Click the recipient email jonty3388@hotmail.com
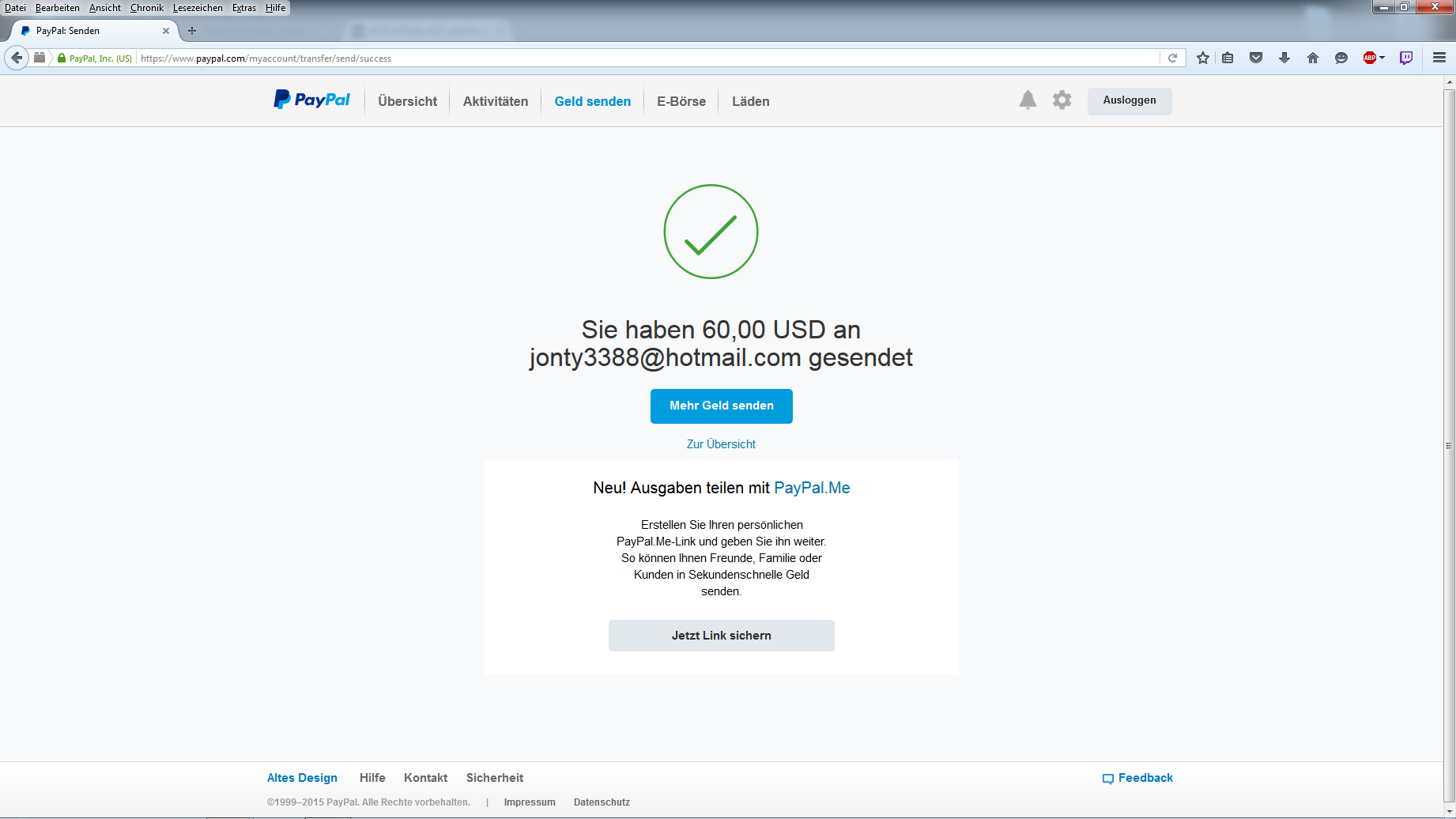The image size is (1456, 819). pyautogui.click(x=666, y=357)
